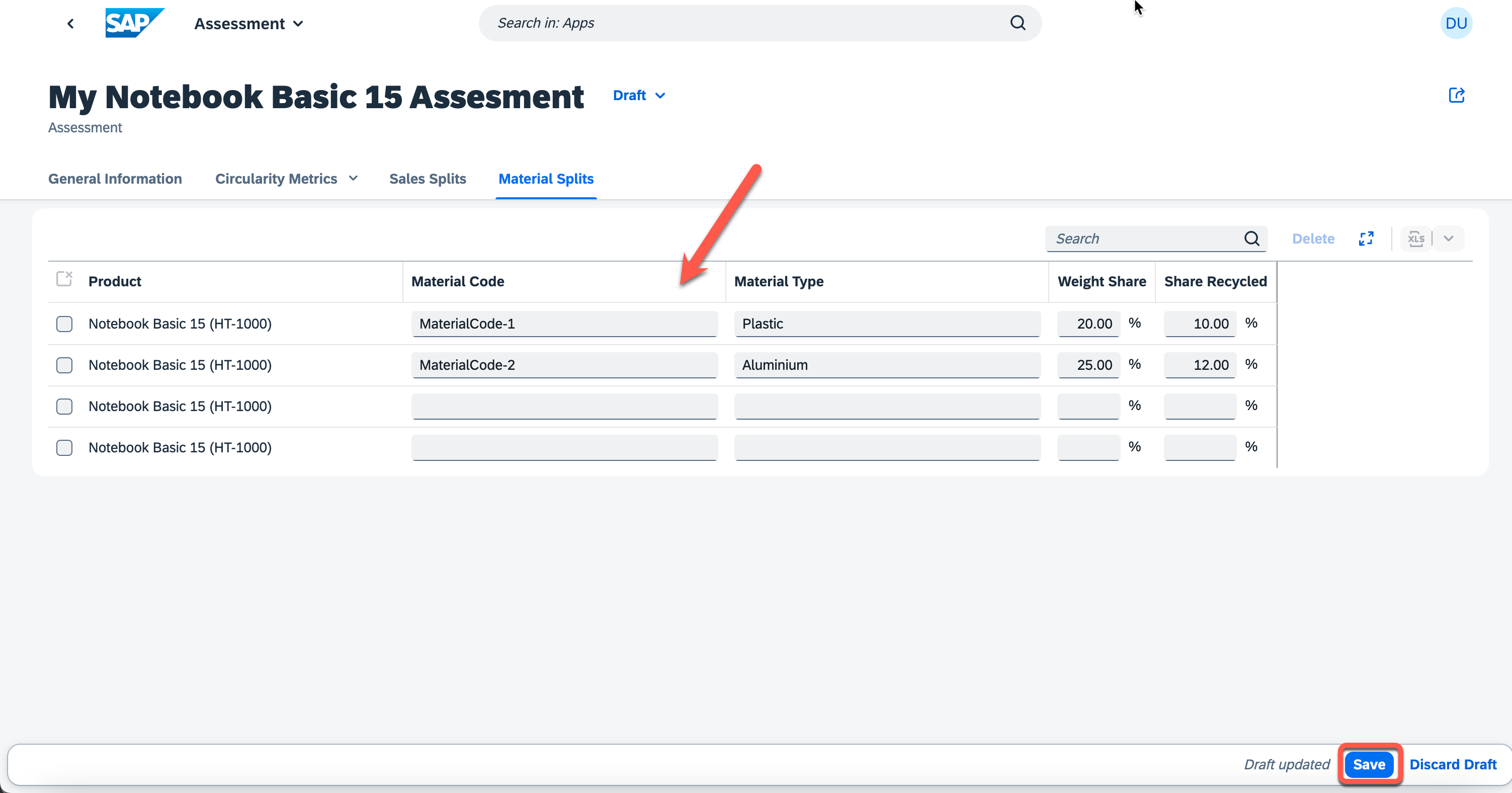Open the Sales Splits tab

428,179
